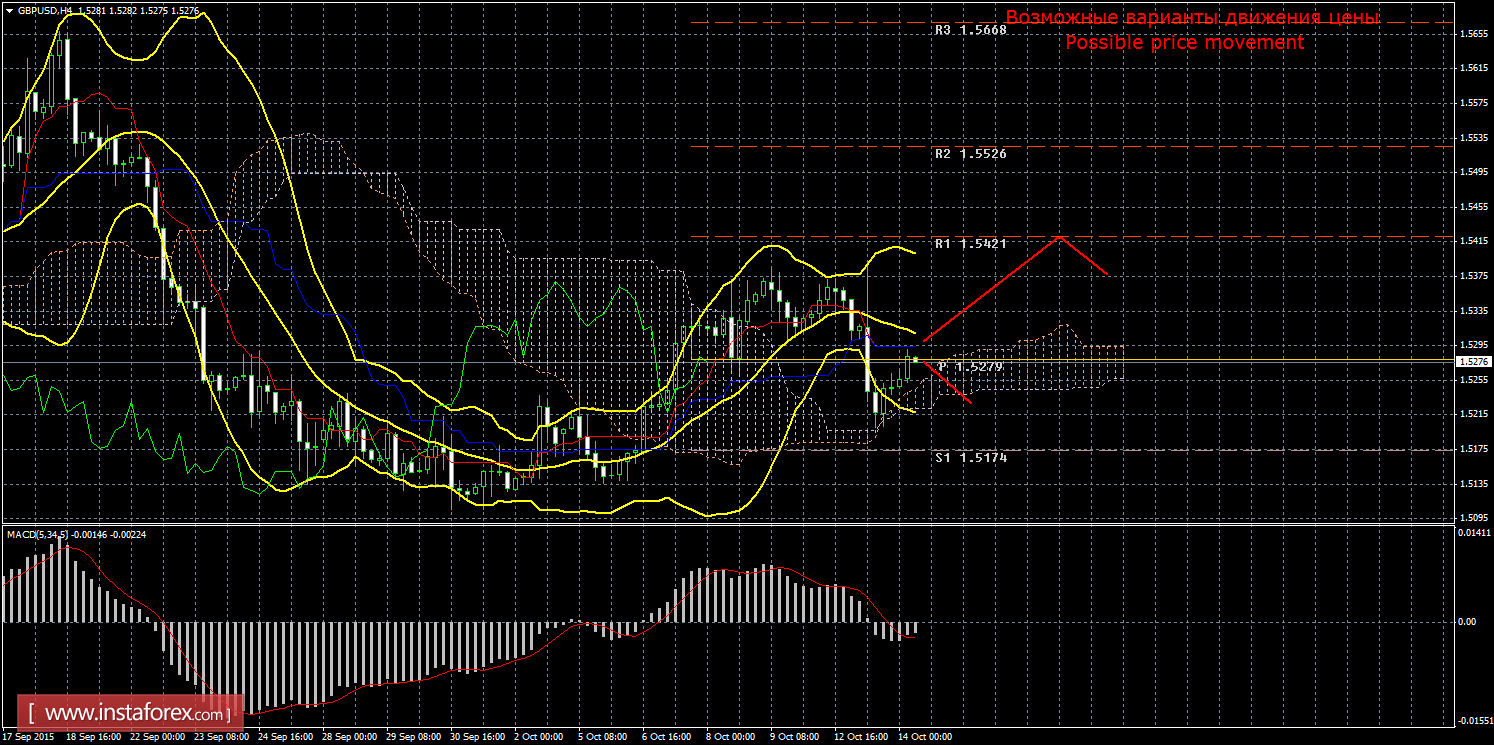
Task: Select the R1 1.5421 resistance label
Action: point(970,244)
